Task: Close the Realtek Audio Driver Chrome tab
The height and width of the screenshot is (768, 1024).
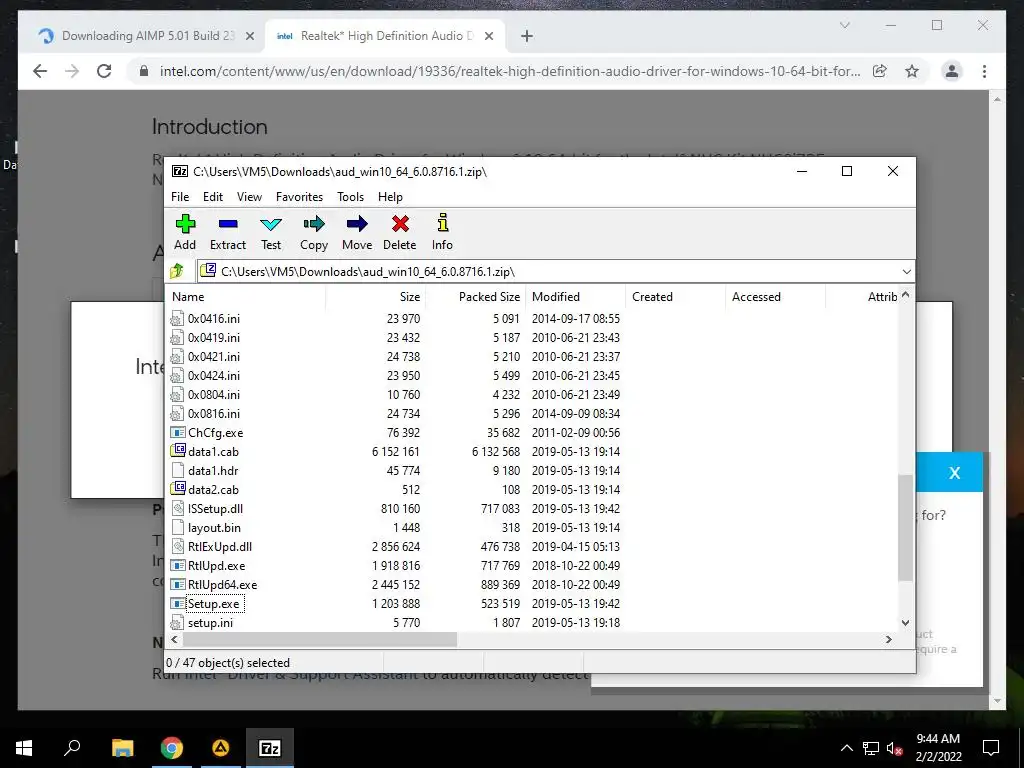Action: click(488, 36)
